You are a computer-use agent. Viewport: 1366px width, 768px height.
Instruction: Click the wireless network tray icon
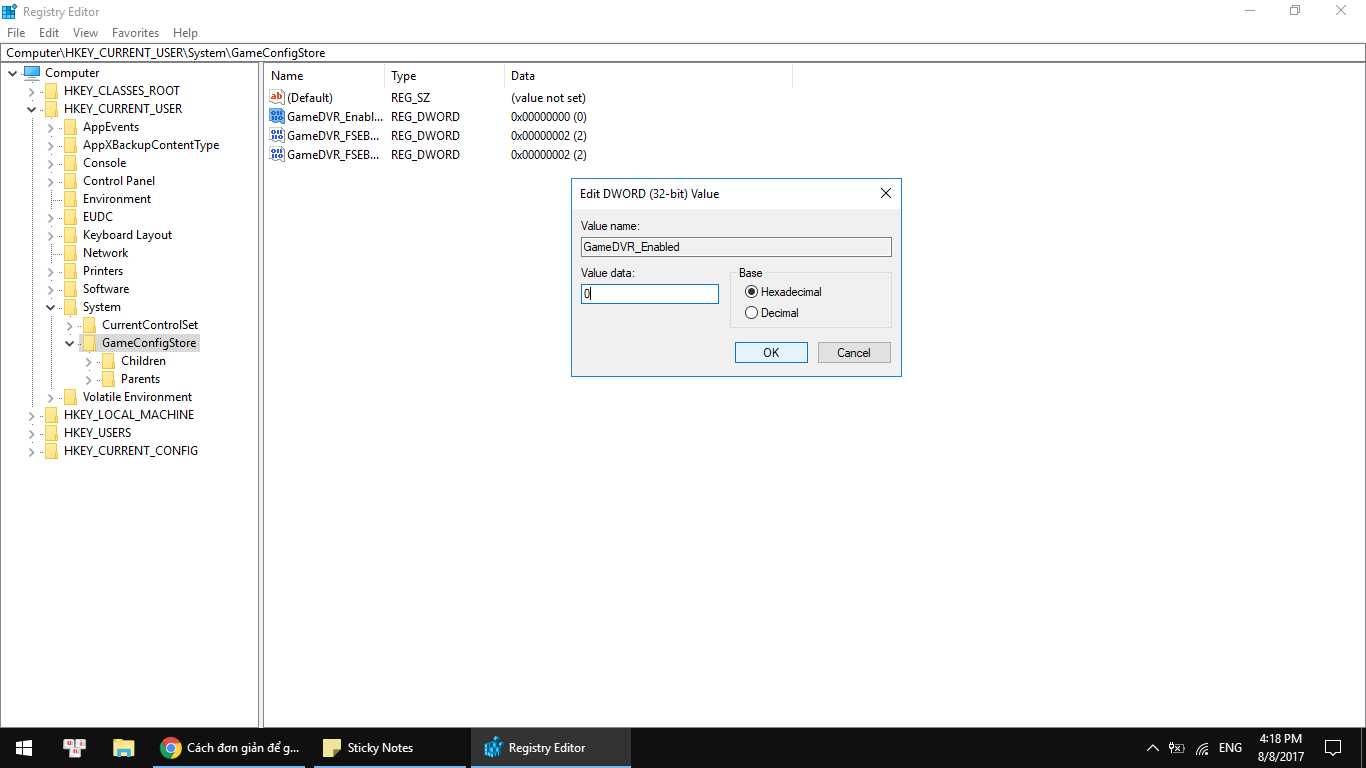point(1203,748)
